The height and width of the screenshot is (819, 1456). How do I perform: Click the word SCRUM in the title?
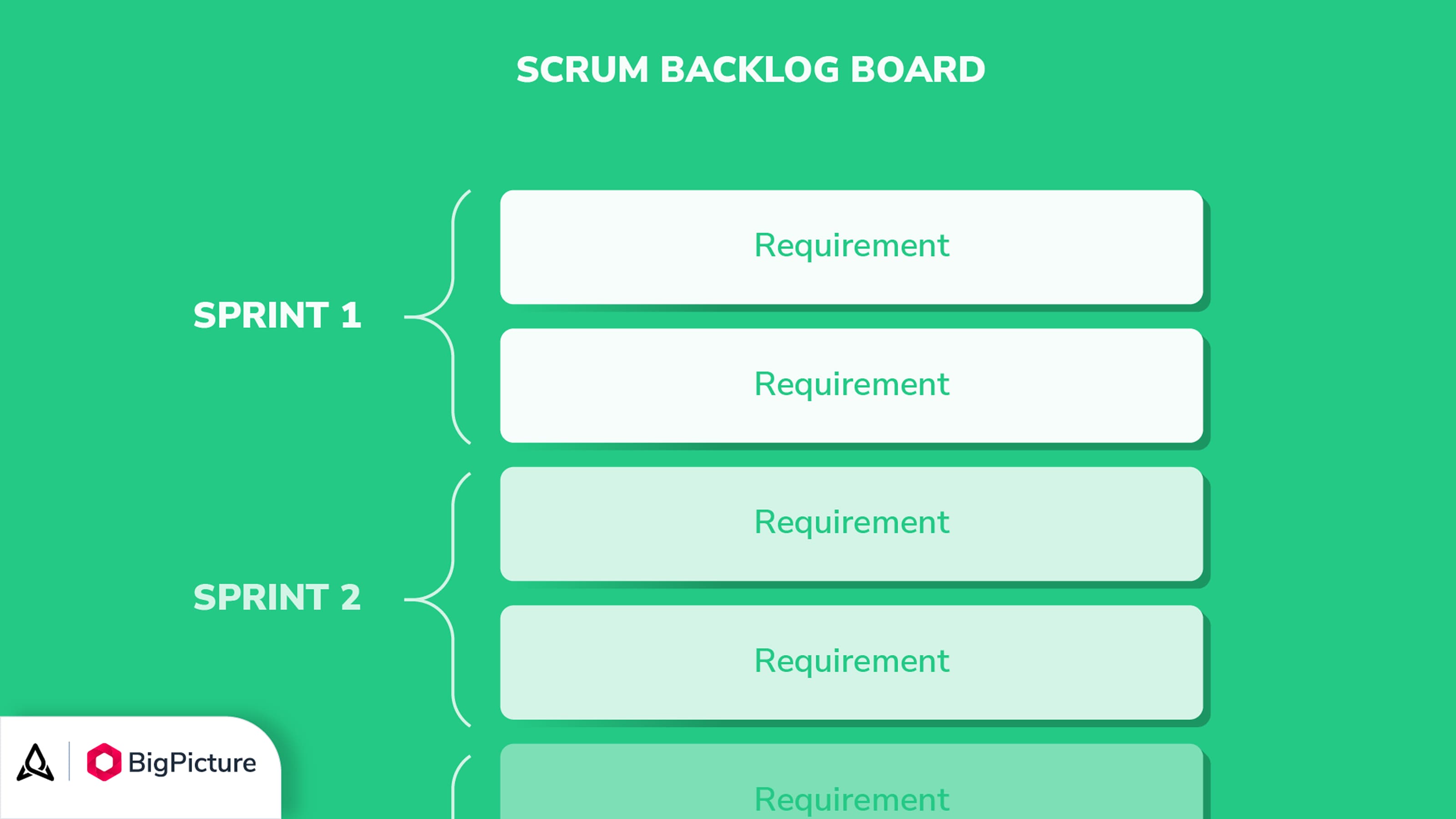coord(582,70)
